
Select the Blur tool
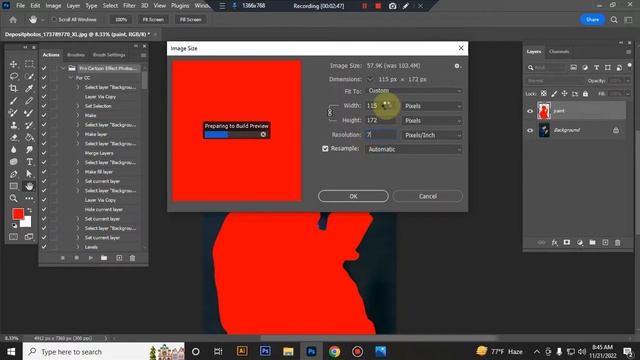[x=13, y=150]
